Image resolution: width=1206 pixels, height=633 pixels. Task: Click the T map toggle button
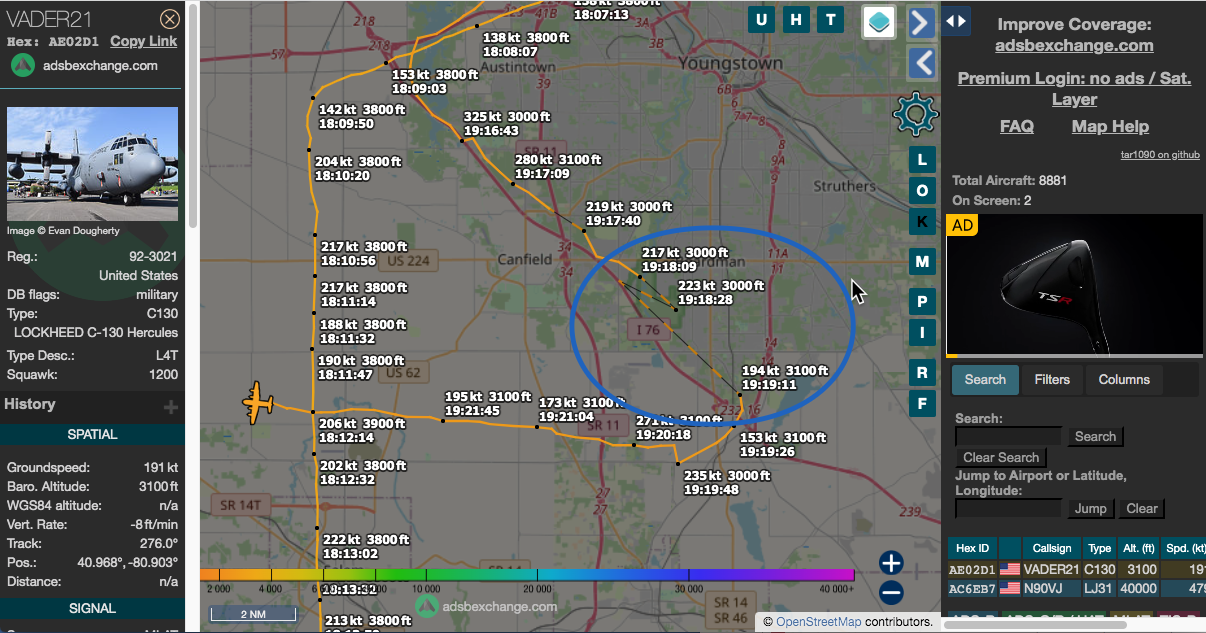click(x=830, y=19)
